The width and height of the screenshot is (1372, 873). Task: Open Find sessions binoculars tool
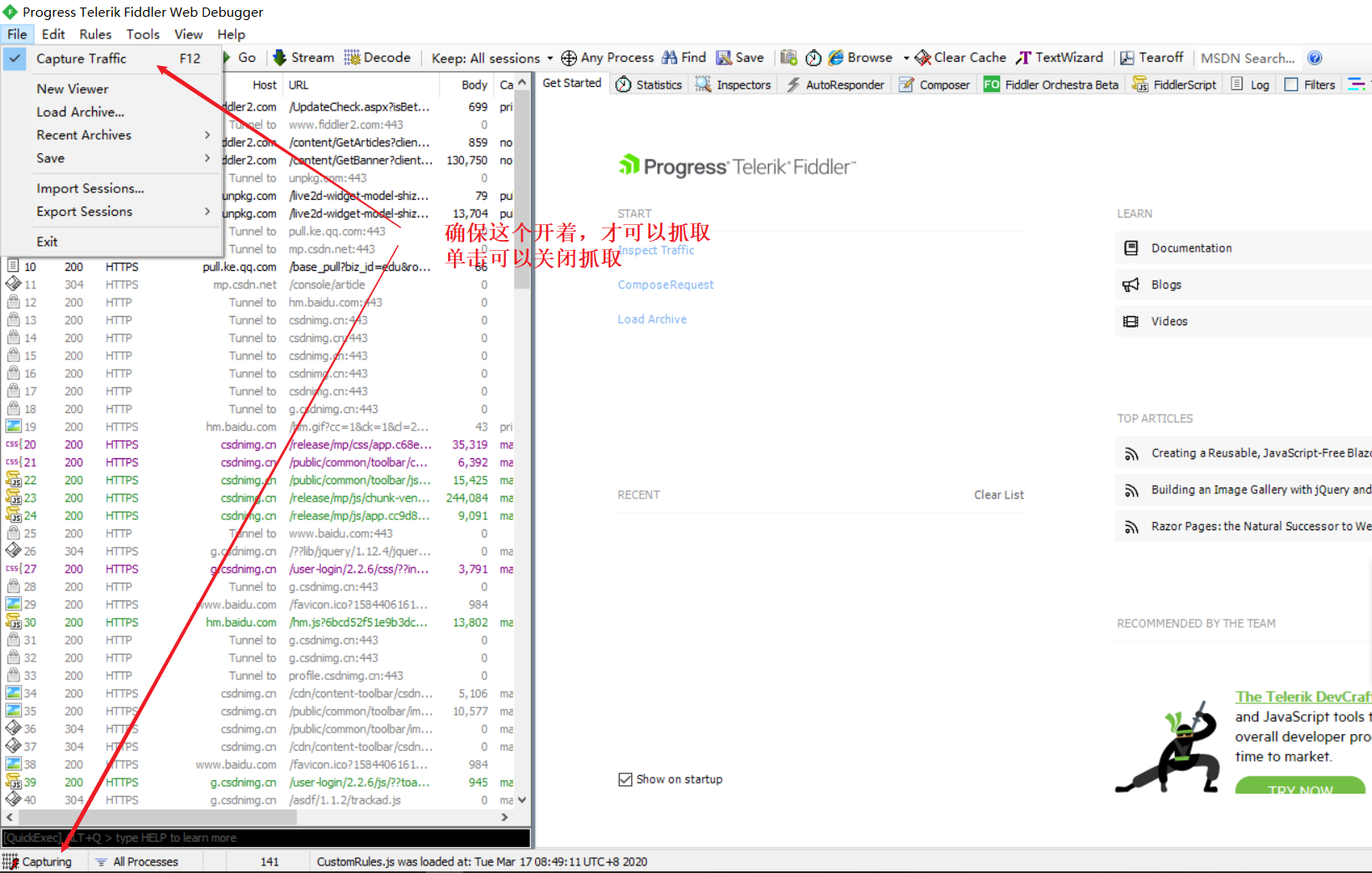[x=670, y=57]
